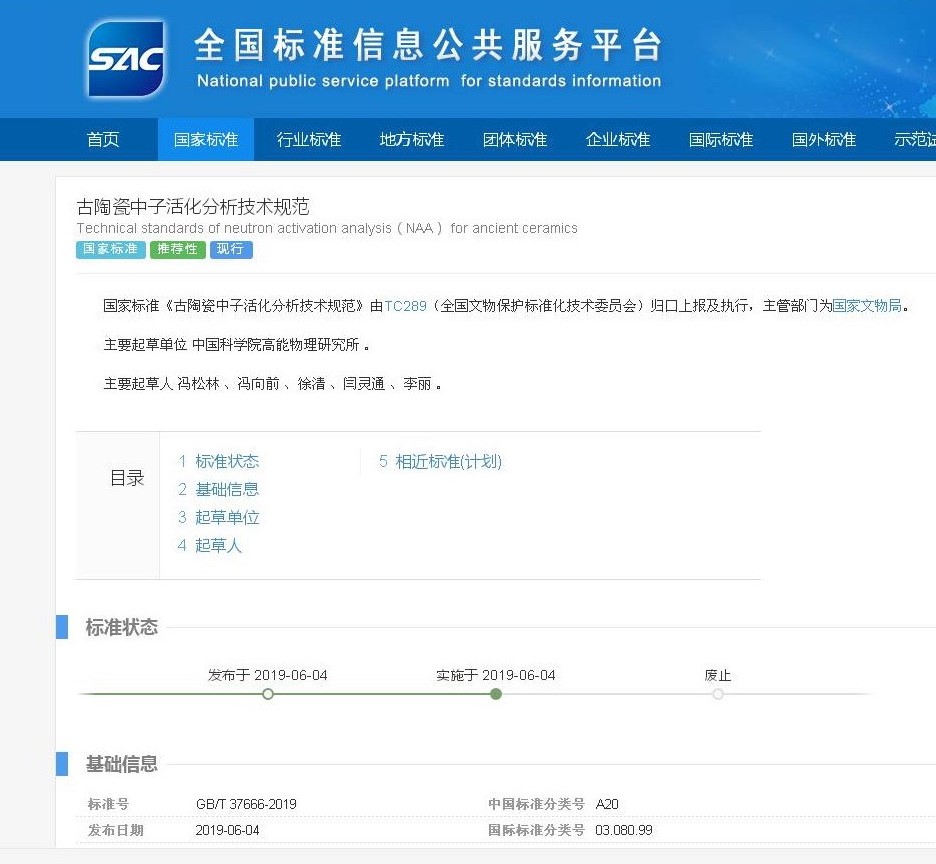Image resolution: width=936 pixels, height=864 pixels.
Task: Open the 企业标准 section
Action: (617, 139)
